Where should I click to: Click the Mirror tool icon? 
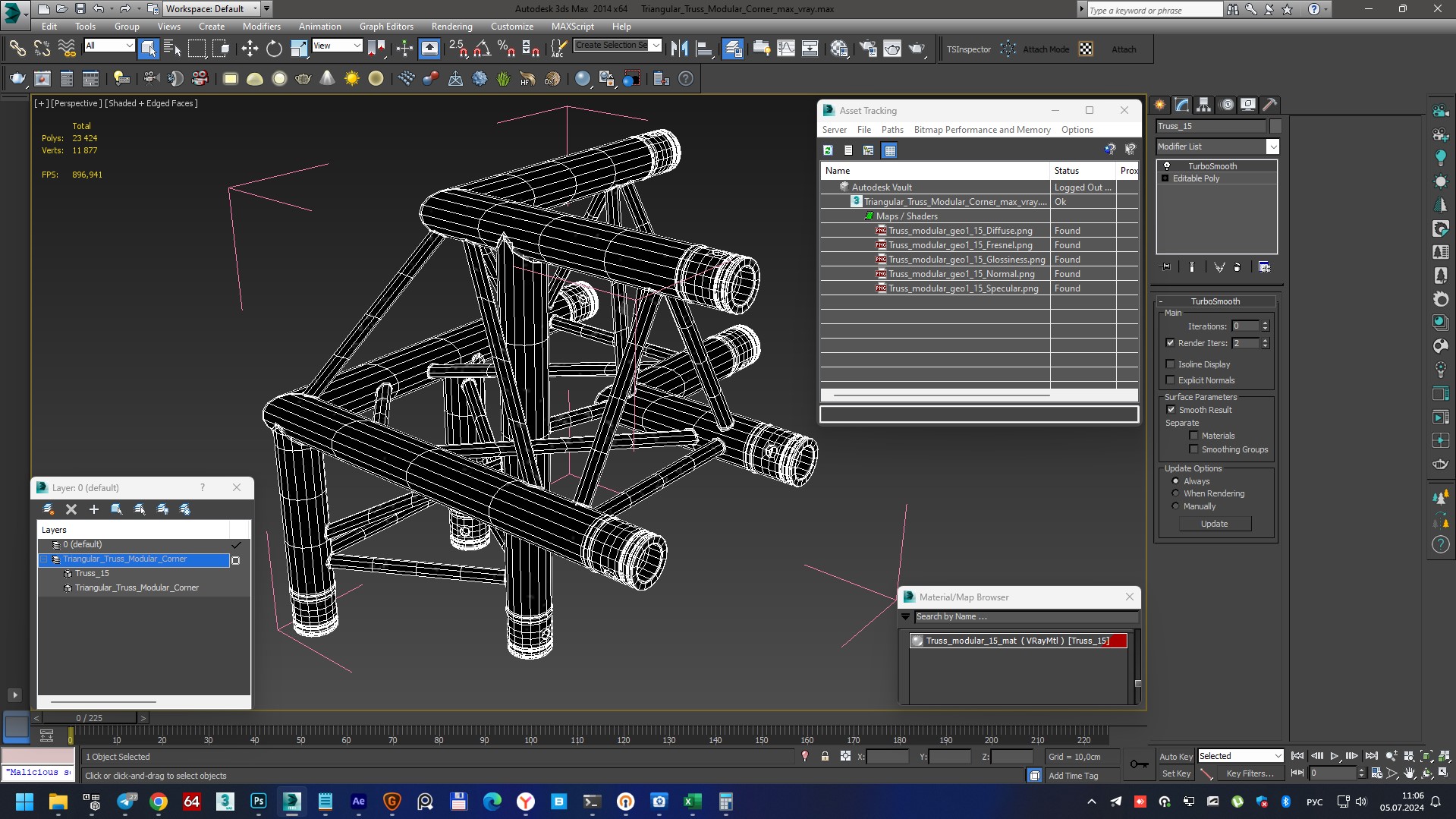[680, 49]
